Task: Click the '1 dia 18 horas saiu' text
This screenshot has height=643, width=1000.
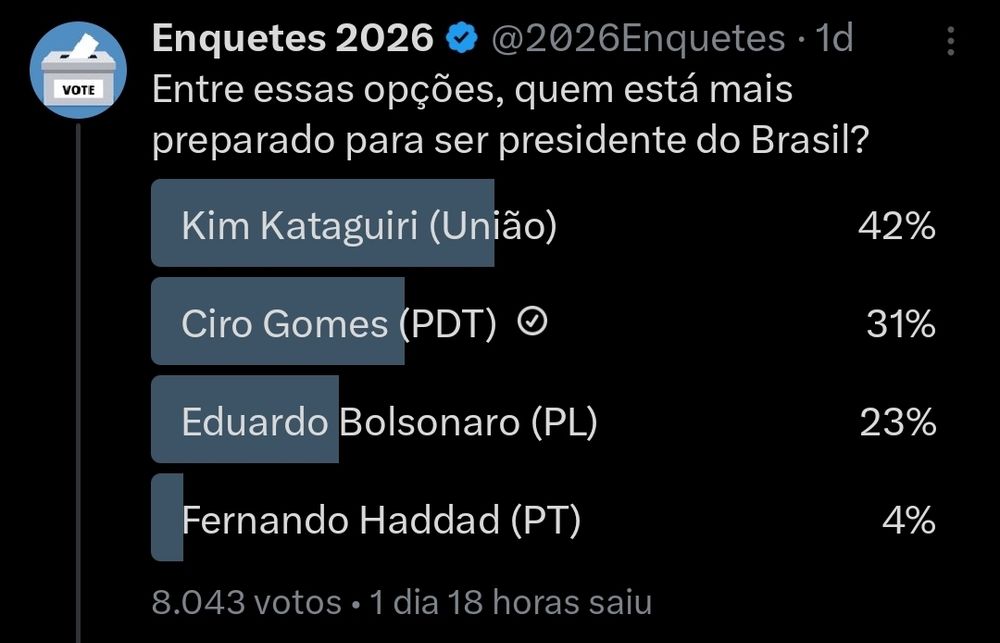Action: (x=510, y=602)
